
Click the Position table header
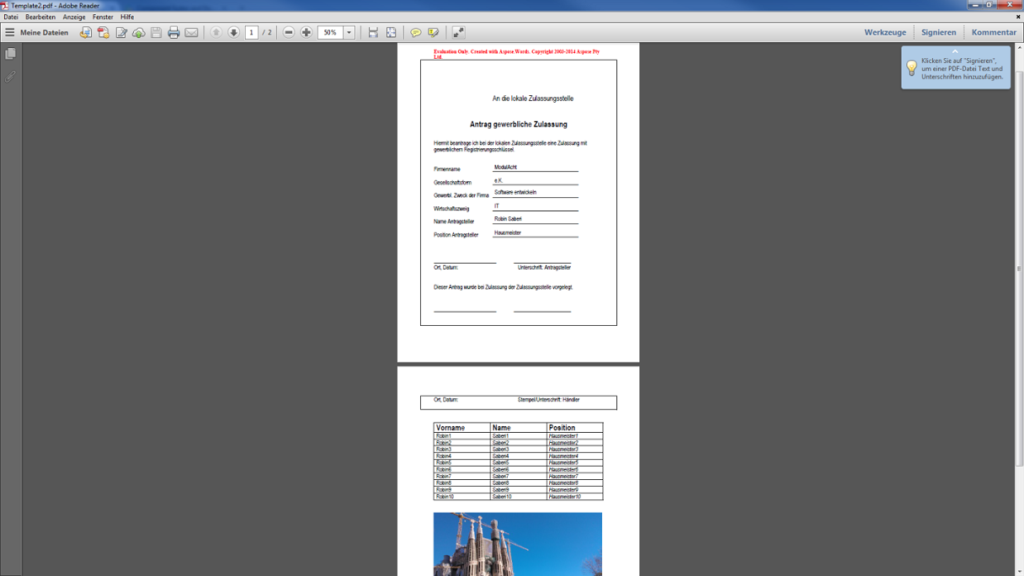(x=562, y=428)
